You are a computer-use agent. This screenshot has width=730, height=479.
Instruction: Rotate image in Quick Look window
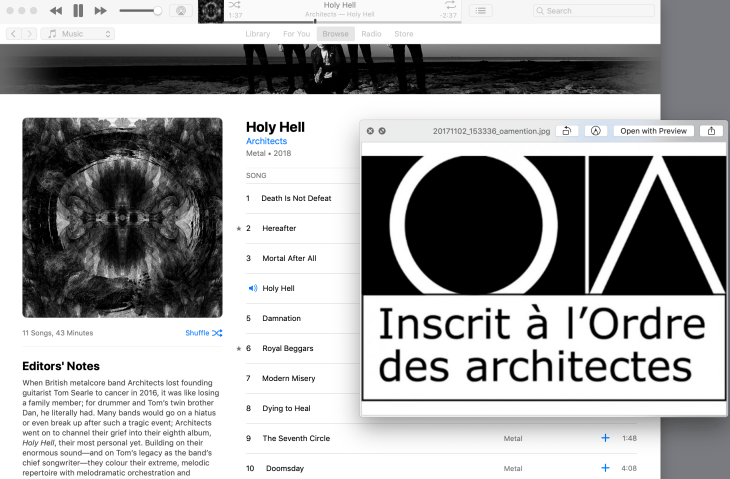point(567,131)
